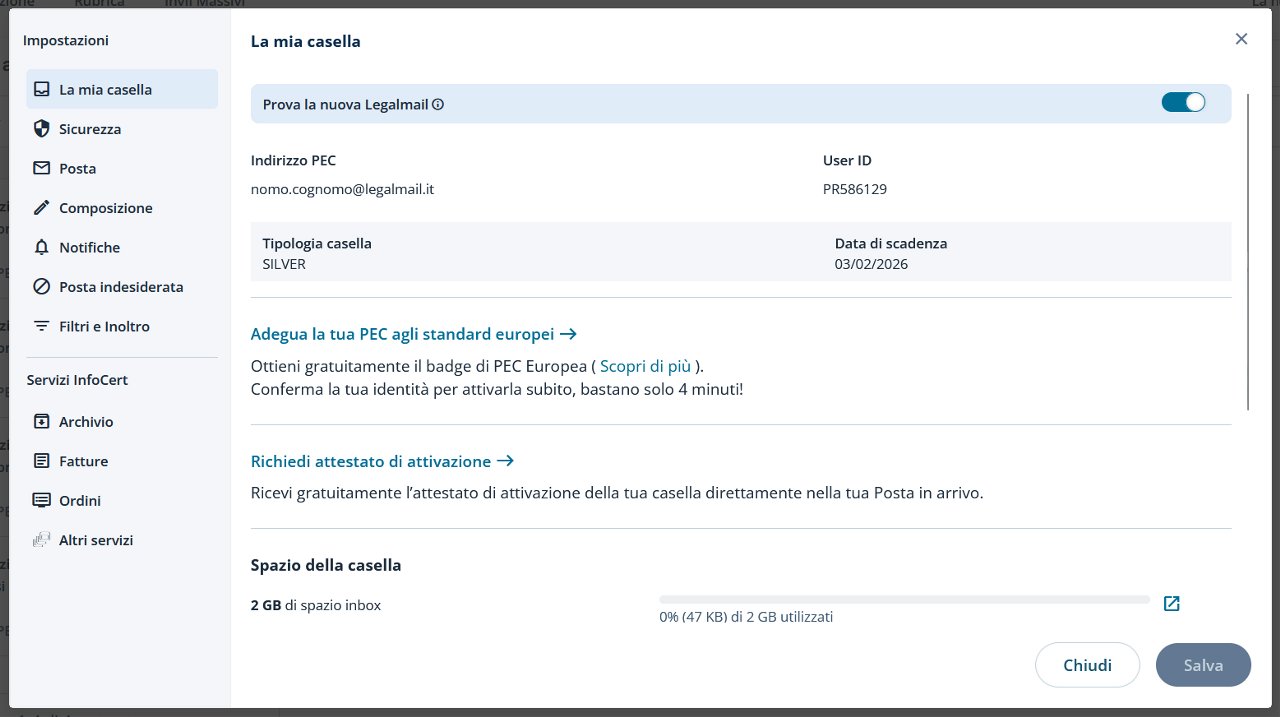This screenshot has height=717, width=1280.
Task: Click the Notifiche bell icon
Action: 41,247
